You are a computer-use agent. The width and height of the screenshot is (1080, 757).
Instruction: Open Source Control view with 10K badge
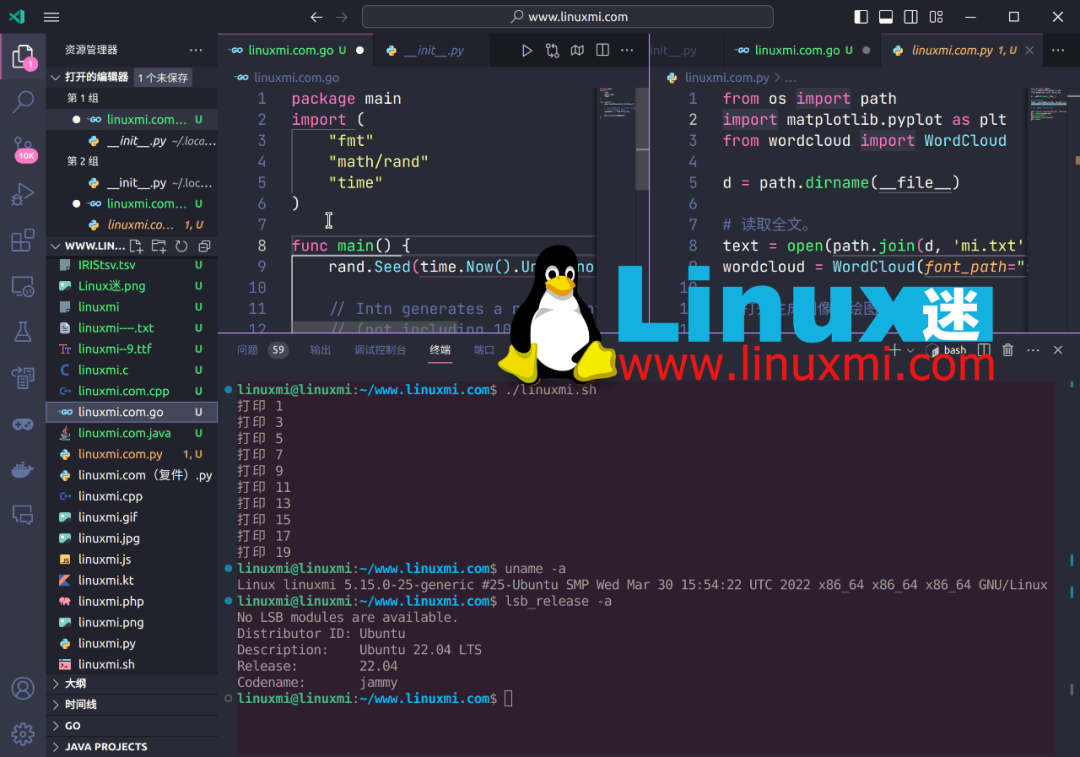tap(23, 148)
